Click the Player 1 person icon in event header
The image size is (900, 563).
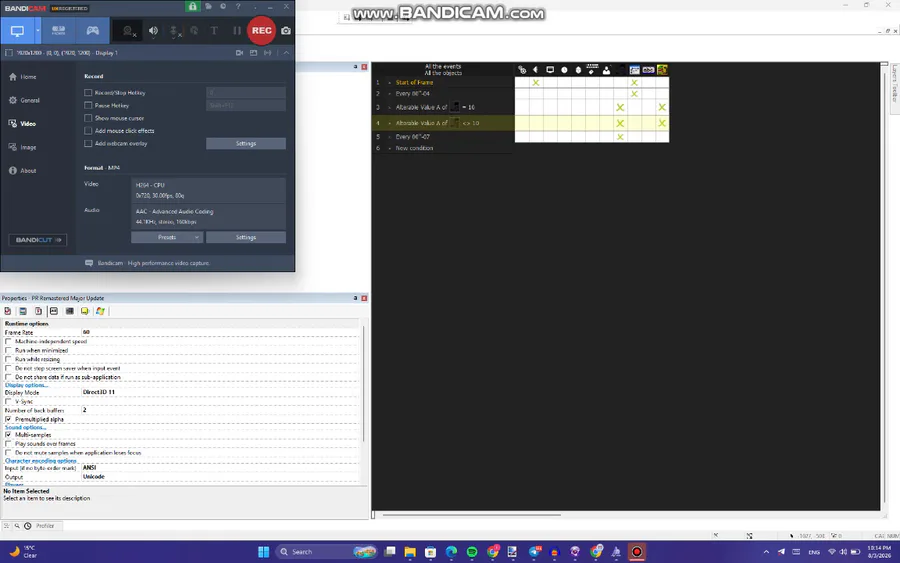[x=606, y=70]
